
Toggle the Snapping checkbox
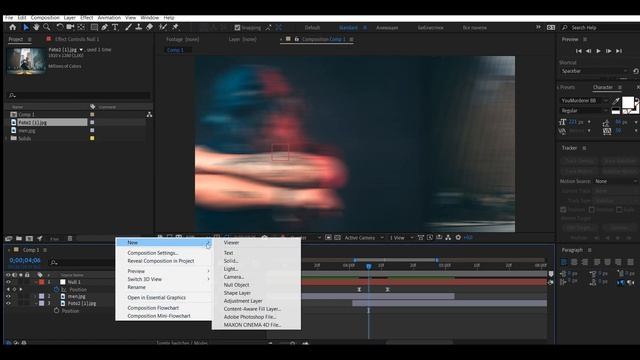point(237,28)
